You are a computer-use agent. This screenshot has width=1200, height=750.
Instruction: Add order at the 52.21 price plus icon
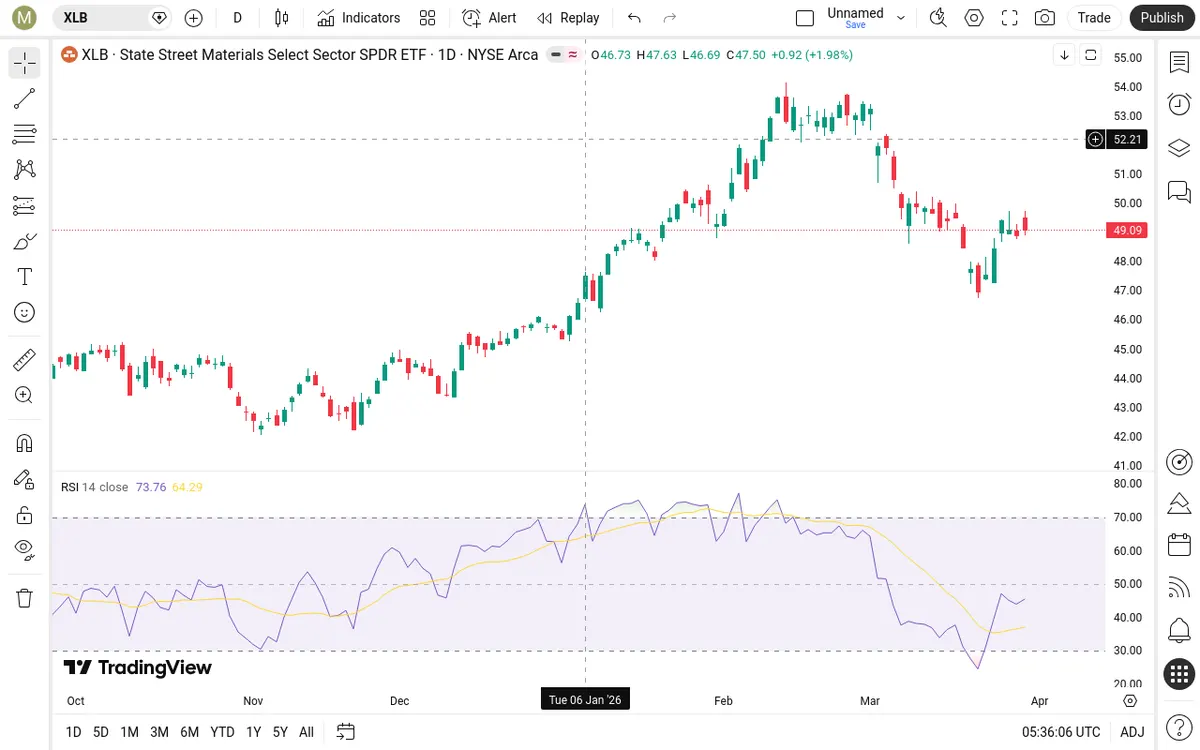[1096, 139]
